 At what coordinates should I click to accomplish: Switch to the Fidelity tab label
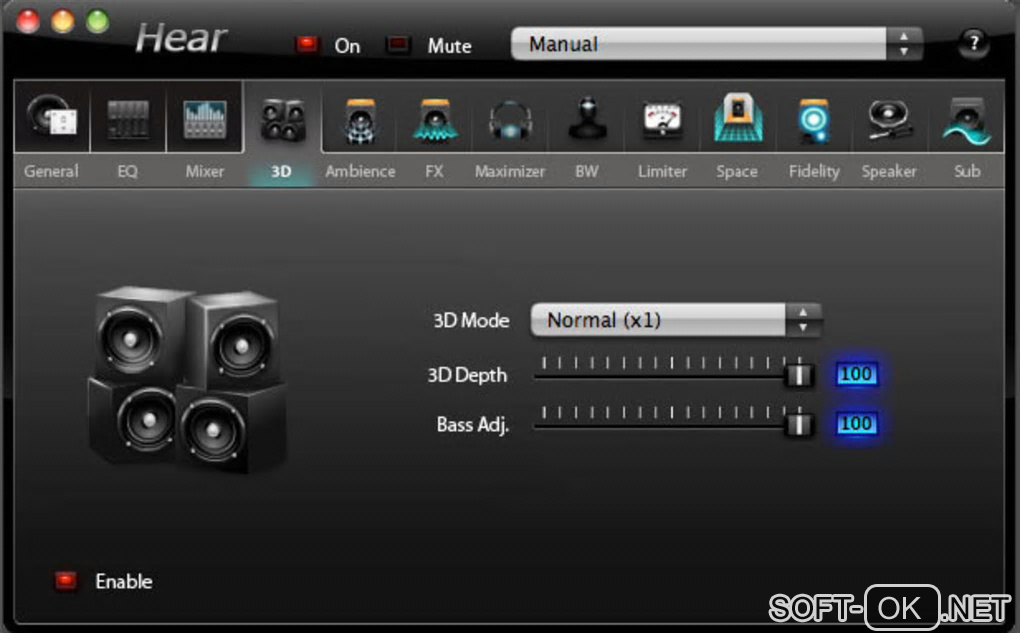tap(814, 171)
